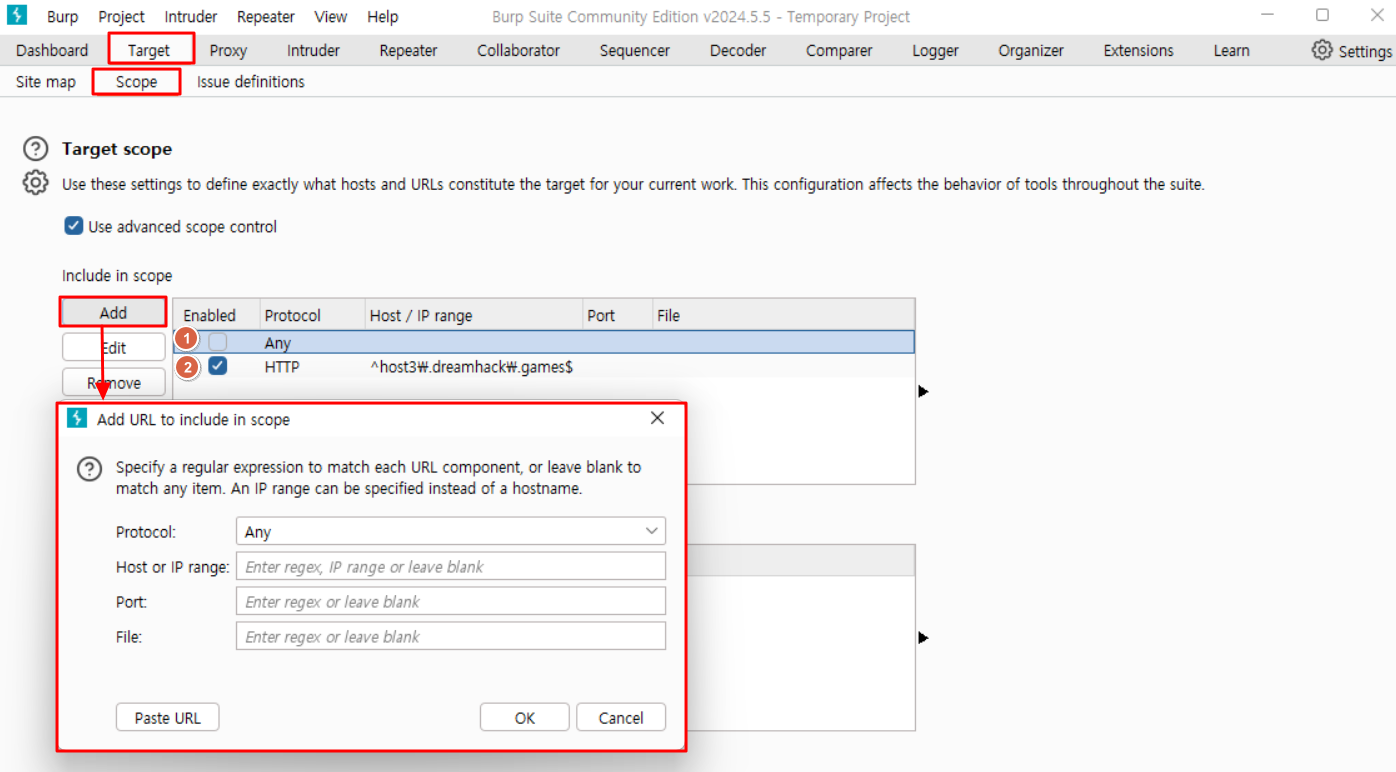Select the HTTP protocol cell
The height and width of the screenshot is (772, 1396).
click(282, 367)
